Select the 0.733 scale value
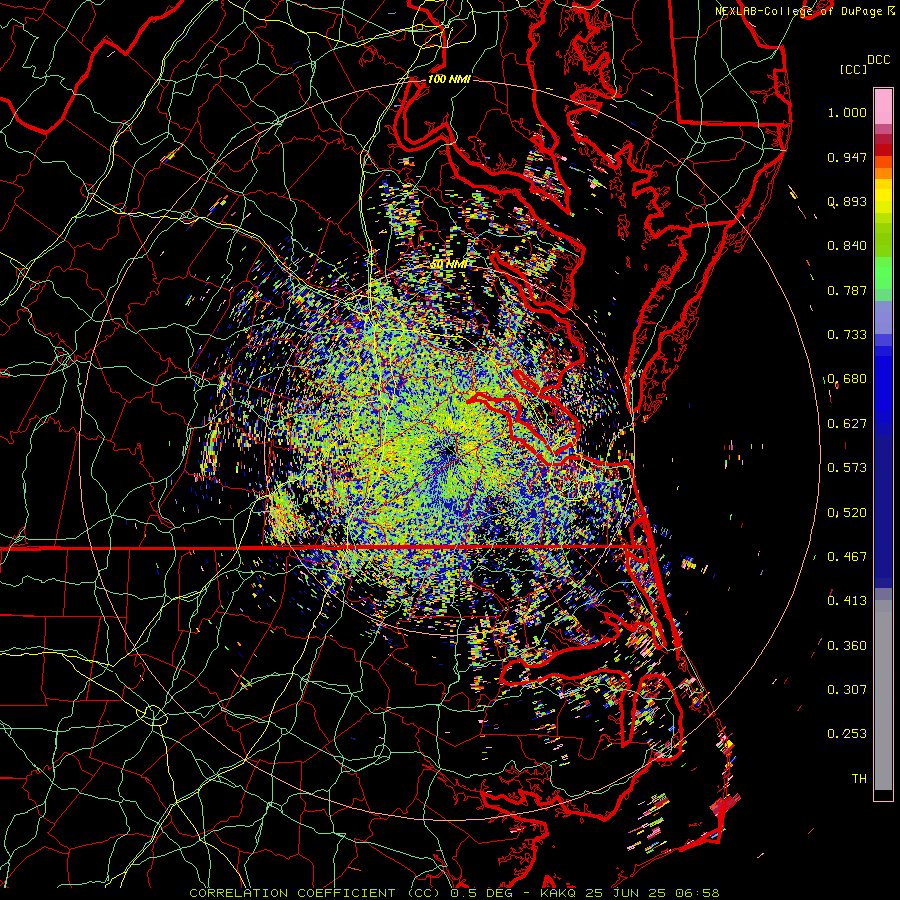 (847, 335)
